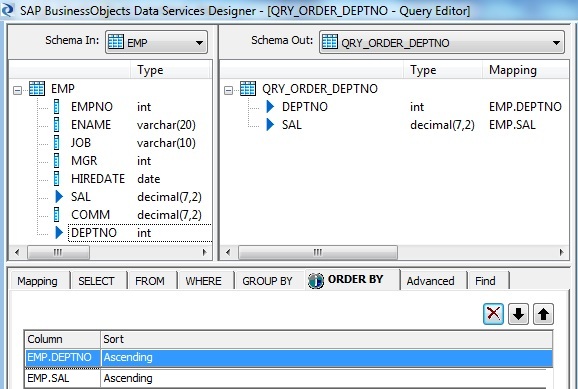Select DEPTNO output column in QRY_ORDER_DEPTNO
Viewport: 578px width, 389px height.
pos(305,107)
